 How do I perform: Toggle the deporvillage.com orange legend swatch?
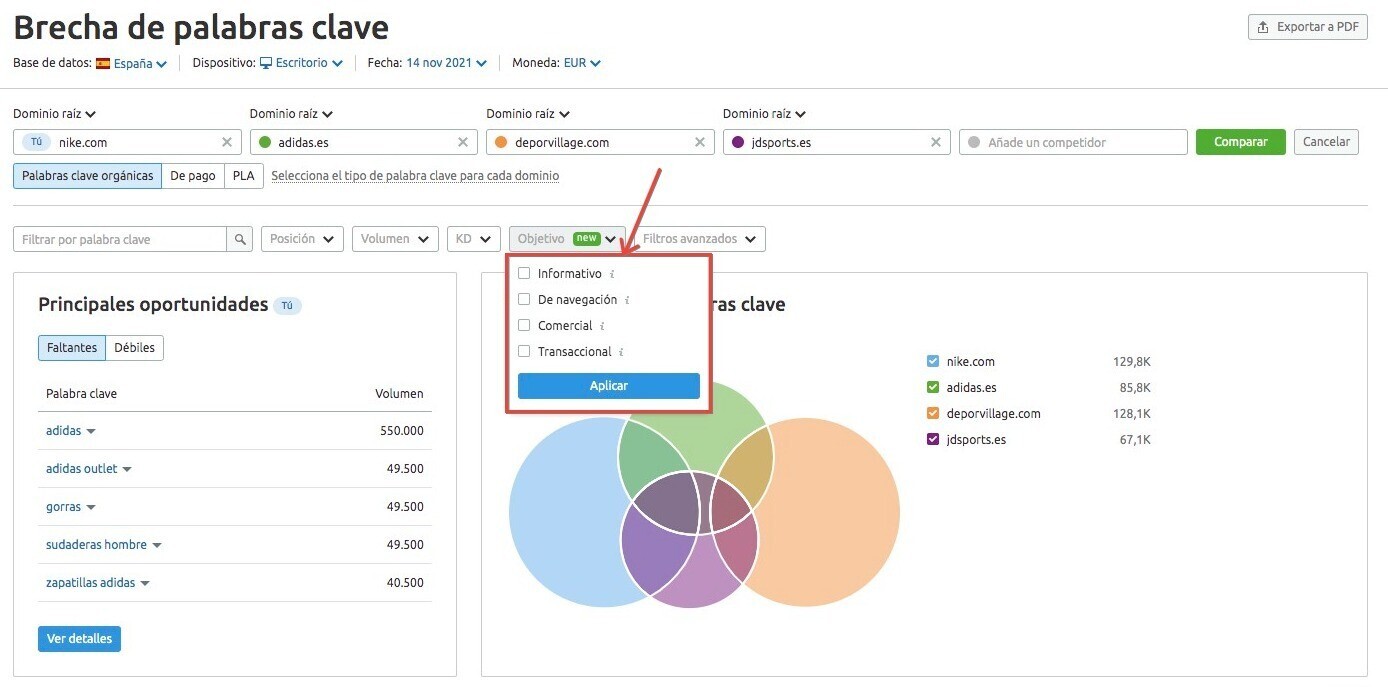tap(933, 413)
